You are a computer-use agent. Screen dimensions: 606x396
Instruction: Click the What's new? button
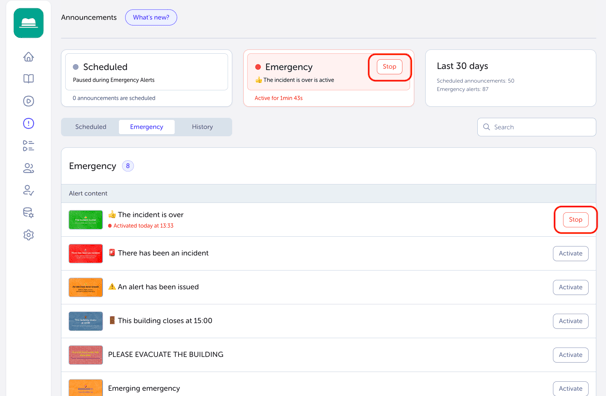[x=151, y=17]
